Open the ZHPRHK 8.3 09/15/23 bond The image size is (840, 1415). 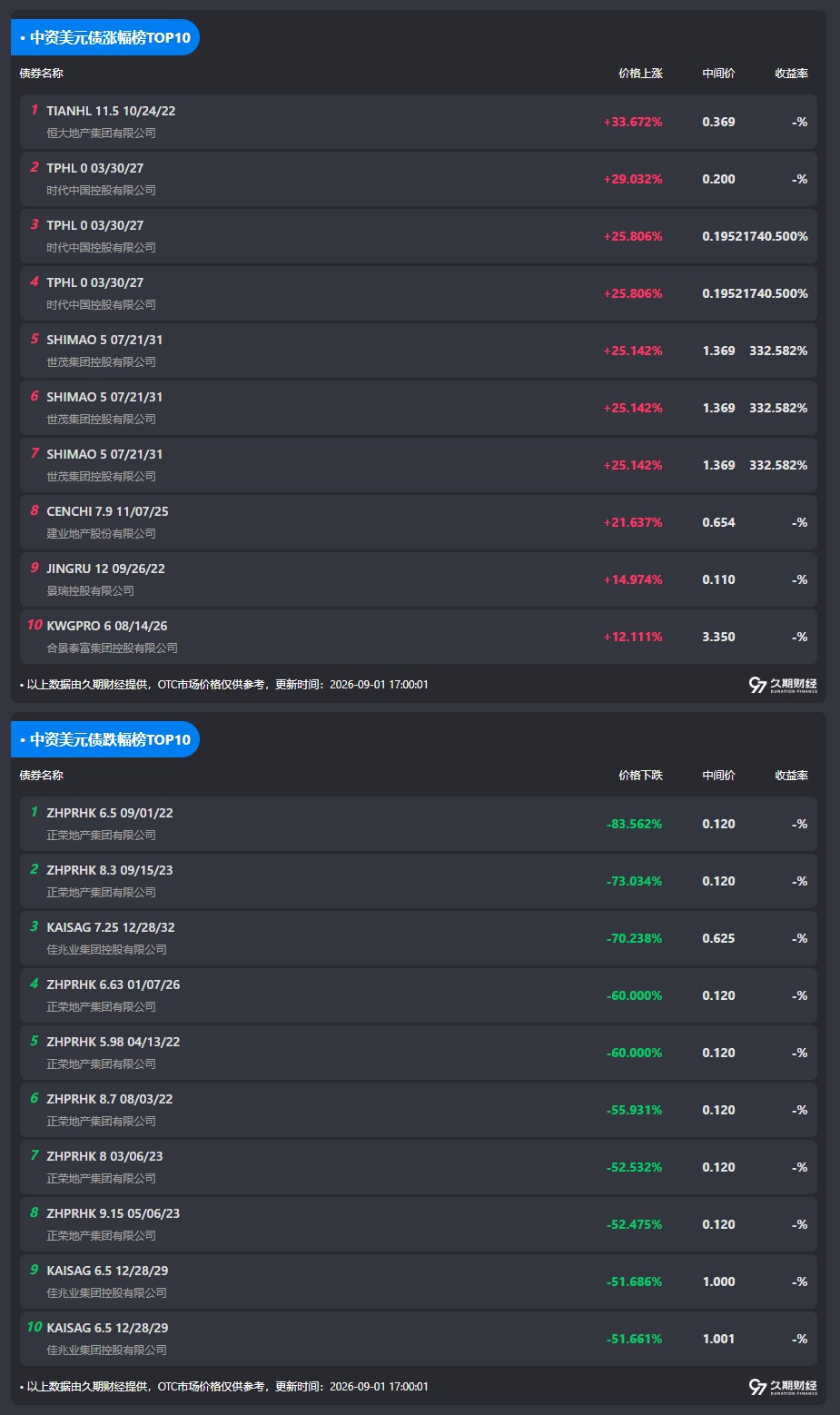point(110,870)
